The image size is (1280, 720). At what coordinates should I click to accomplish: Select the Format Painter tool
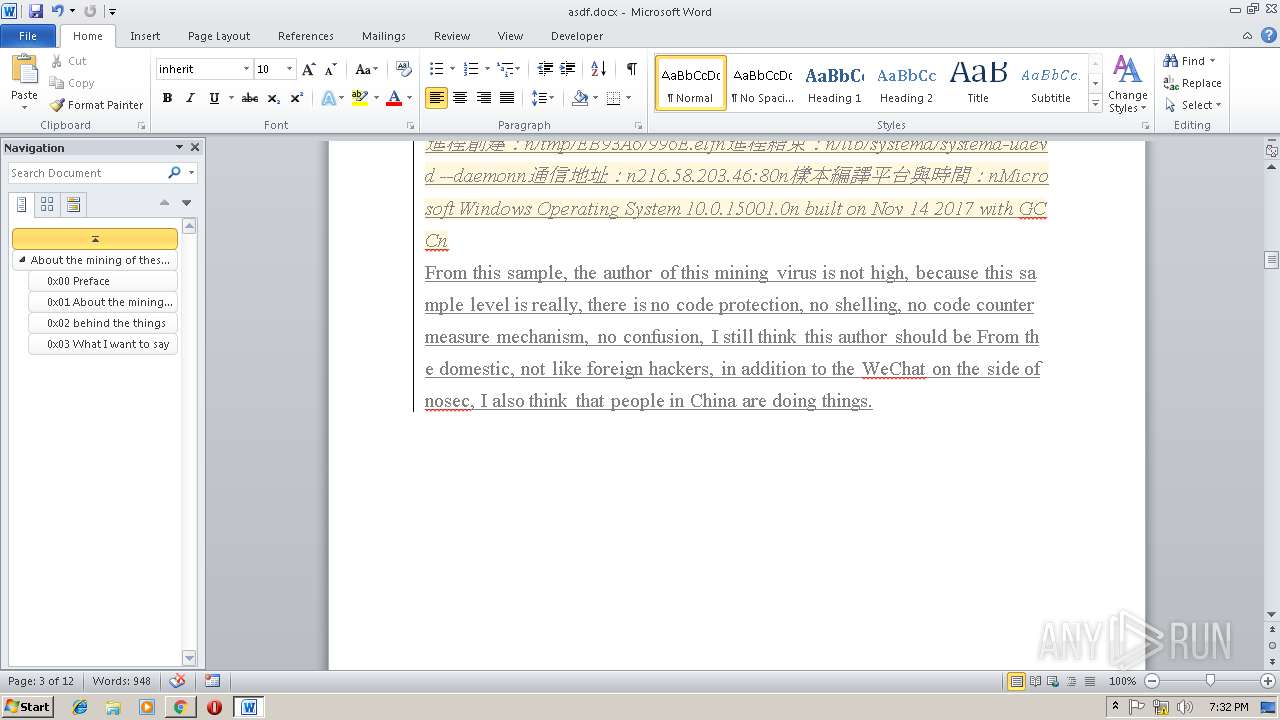point(96,105)
